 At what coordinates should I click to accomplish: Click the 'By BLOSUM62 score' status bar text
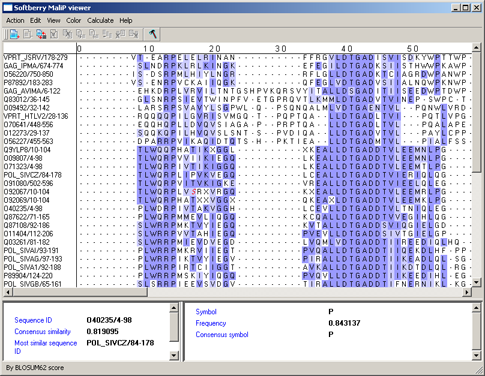35,368
